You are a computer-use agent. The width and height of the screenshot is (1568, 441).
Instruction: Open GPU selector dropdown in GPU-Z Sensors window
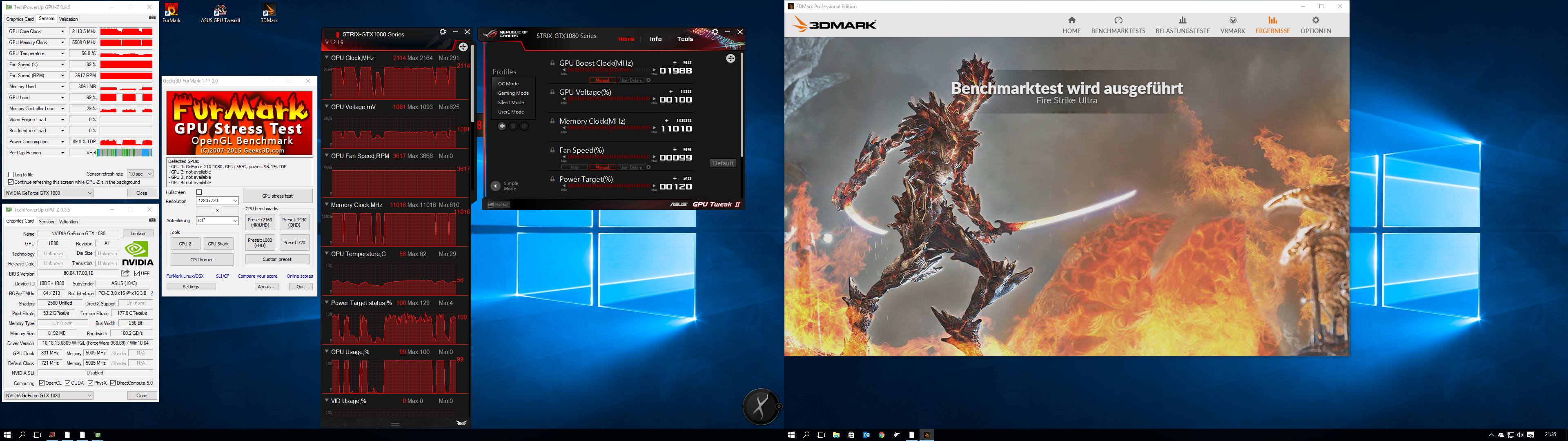(49, 193)
